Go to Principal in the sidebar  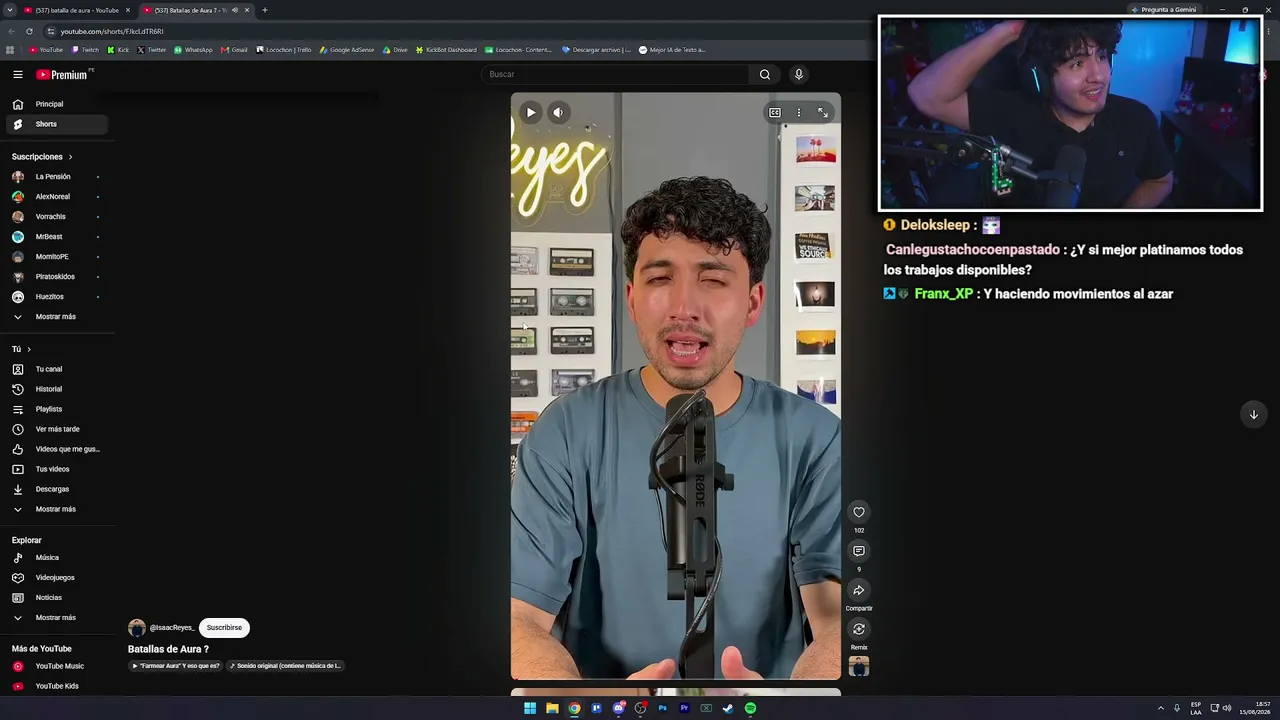point(56,104)
